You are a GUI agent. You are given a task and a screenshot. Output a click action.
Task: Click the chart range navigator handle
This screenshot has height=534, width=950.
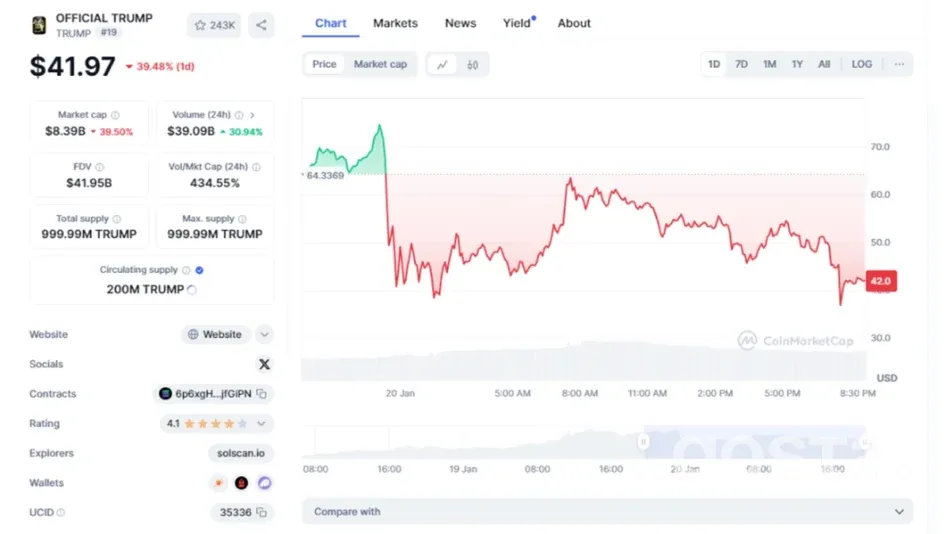[x=644, y=441]
